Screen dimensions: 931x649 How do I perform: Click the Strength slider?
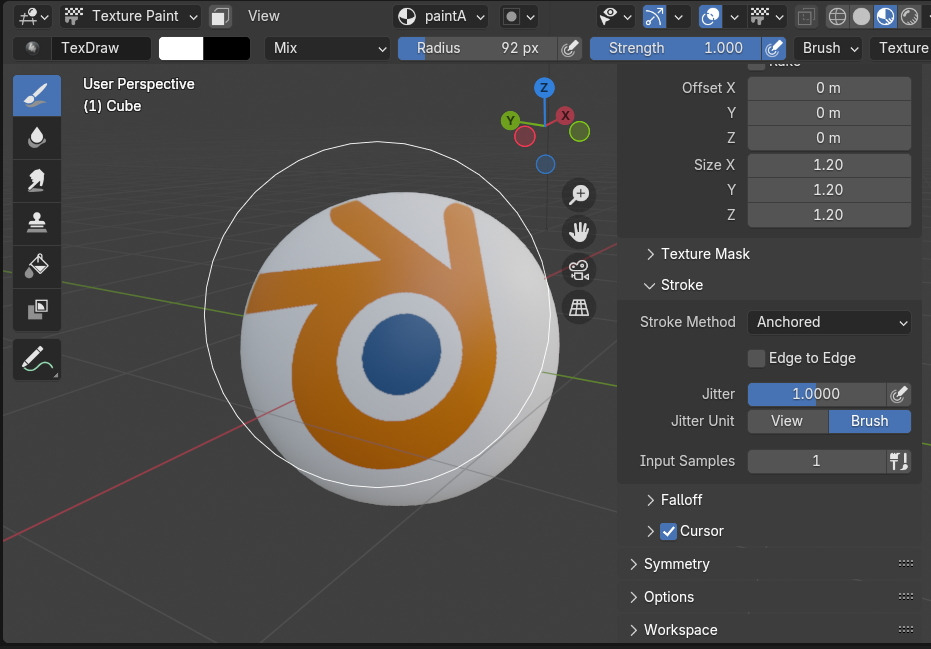pos(675,48)
